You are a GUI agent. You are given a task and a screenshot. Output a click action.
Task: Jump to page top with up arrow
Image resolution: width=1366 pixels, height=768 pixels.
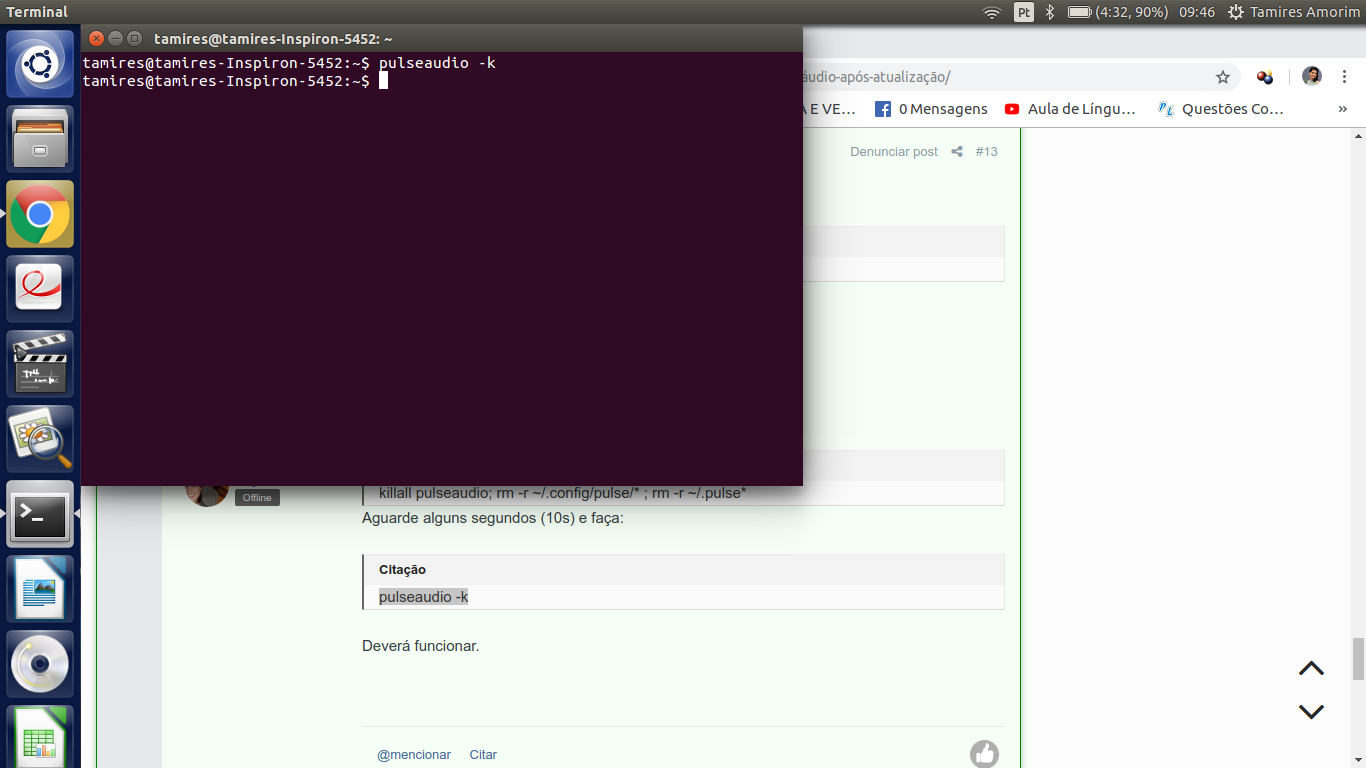point(1311,668)
